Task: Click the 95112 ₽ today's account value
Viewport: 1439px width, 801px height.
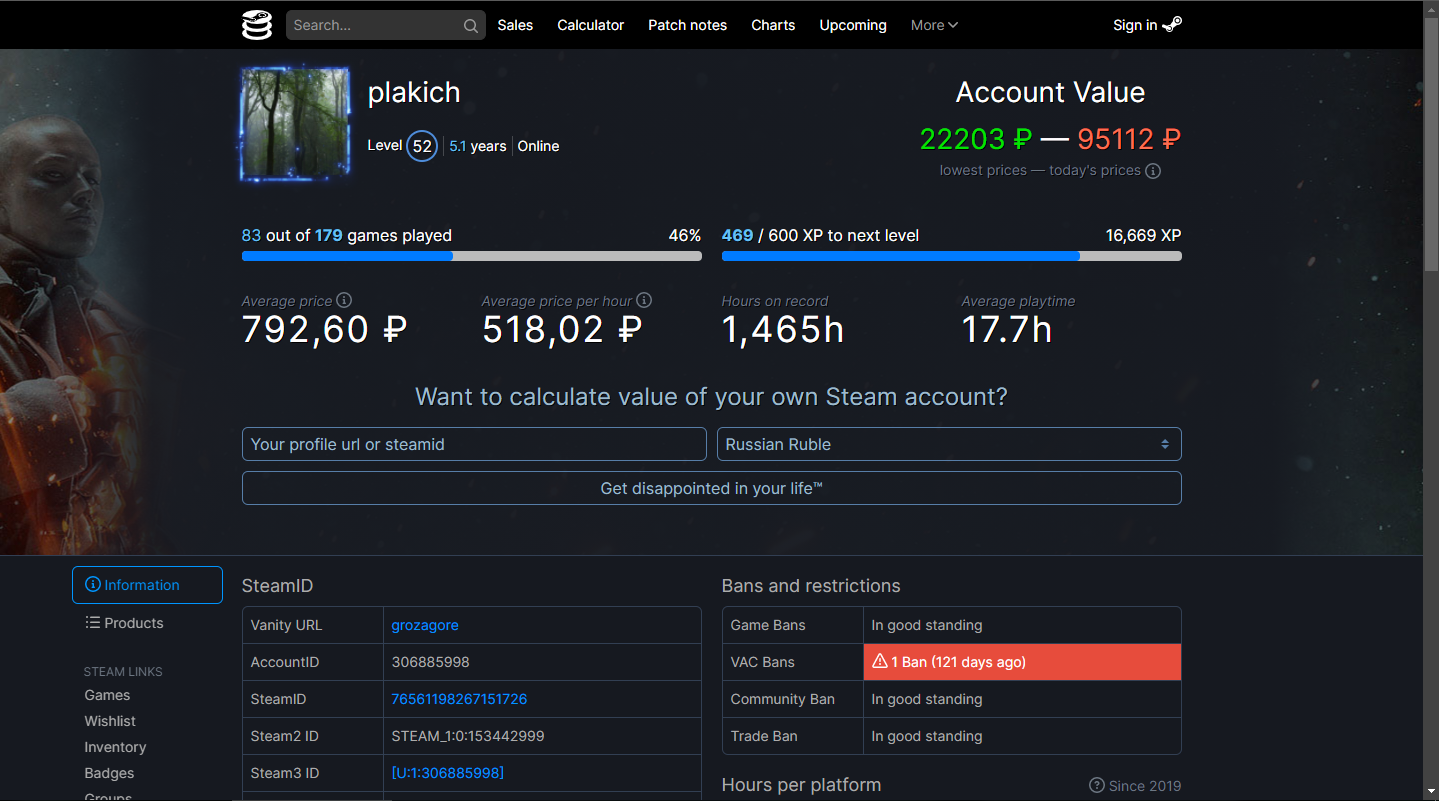Action: 1129,139
